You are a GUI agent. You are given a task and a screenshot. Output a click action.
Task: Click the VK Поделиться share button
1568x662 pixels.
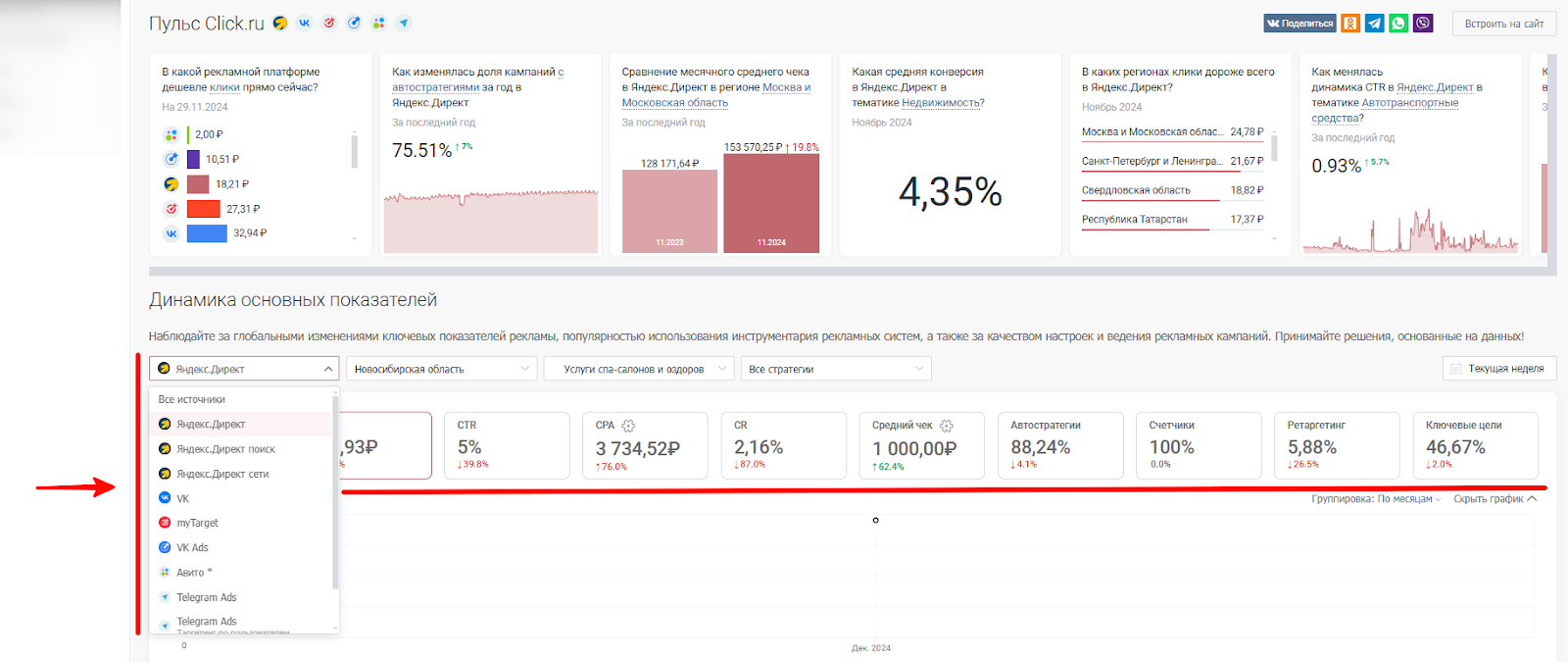pyautogui.click(x=1299, y=24)
